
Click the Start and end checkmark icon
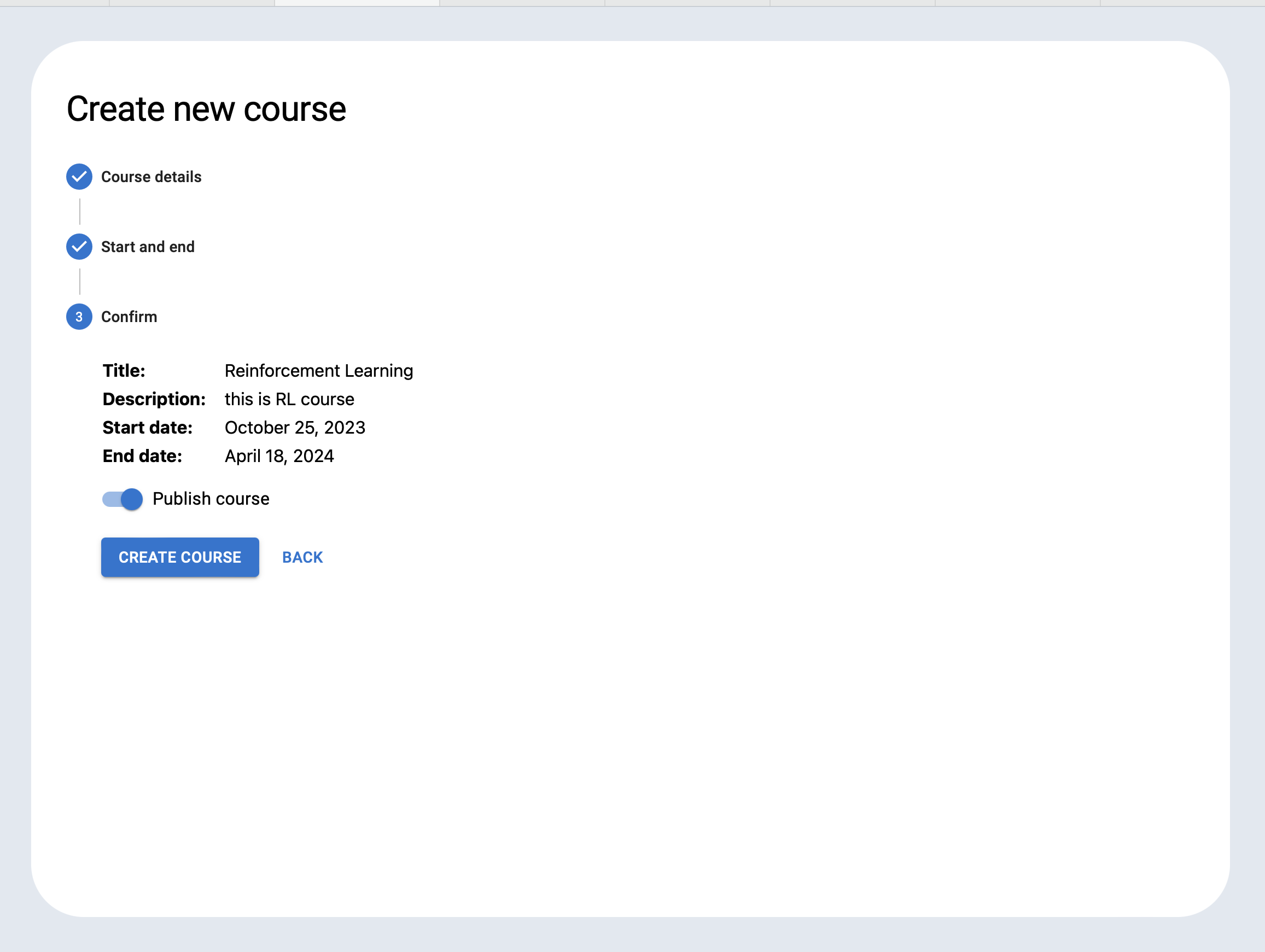click(x=79, y=247)
